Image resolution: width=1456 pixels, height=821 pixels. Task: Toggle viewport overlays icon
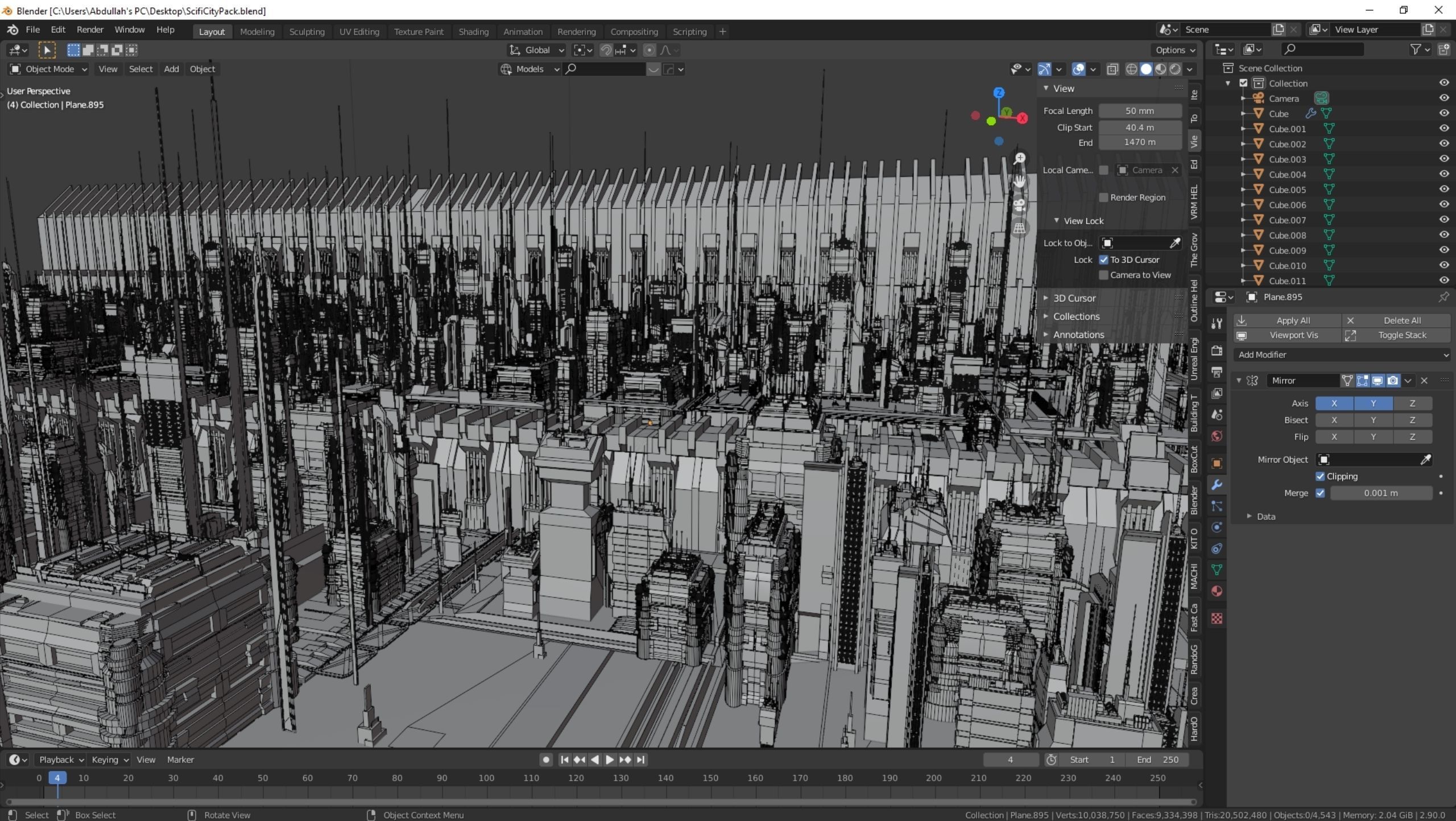point(1078,69)
